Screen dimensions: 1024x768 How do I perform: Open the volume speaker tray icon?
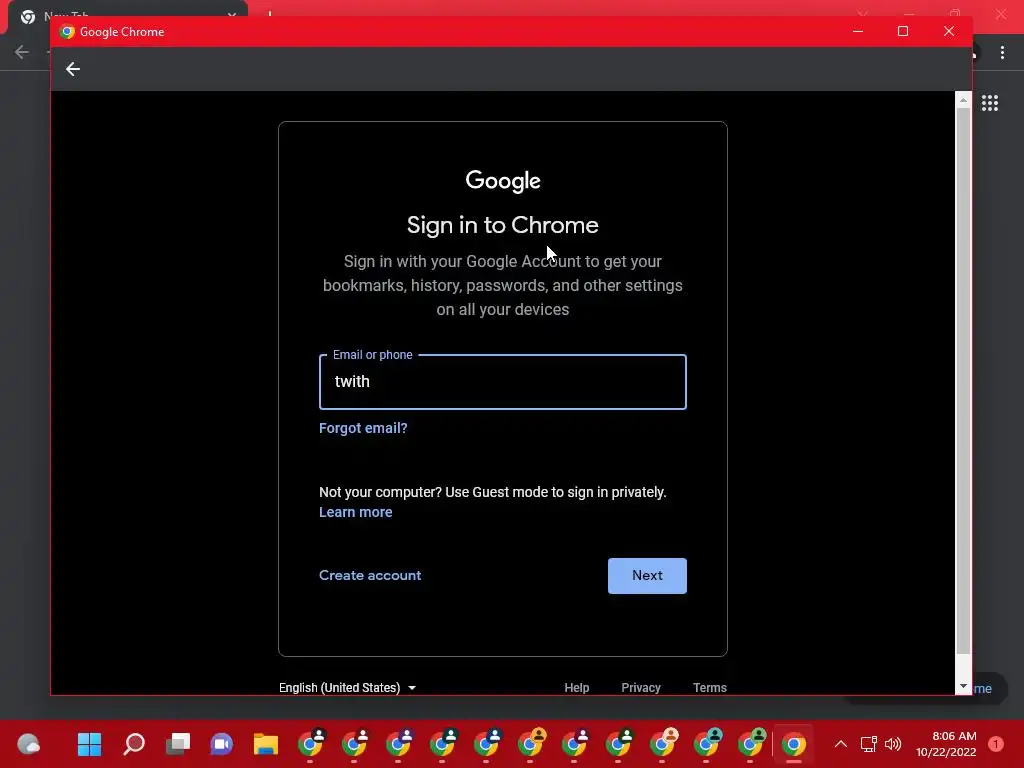pos(893,744)
